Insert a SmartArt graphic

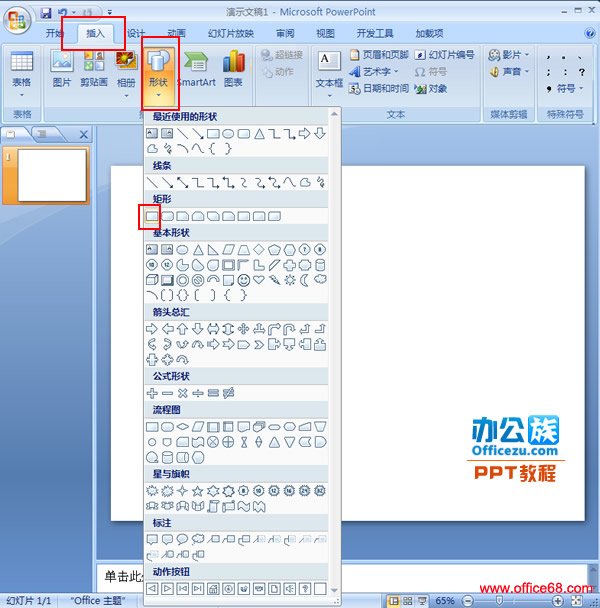197,69
